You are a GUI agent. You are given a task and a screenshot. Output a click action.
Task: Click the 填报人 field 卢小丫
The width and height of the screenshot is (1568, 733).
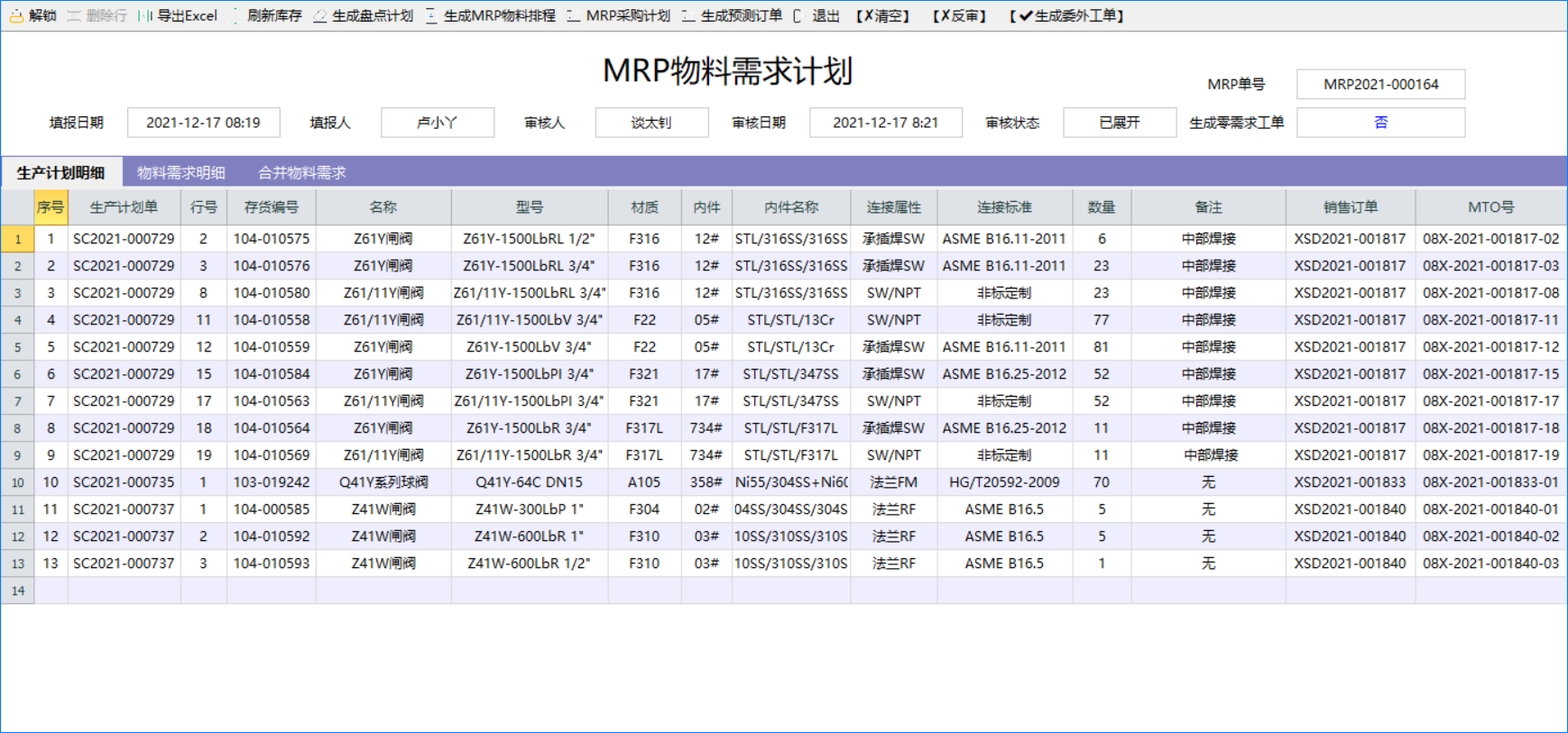(x=438, y=123)
